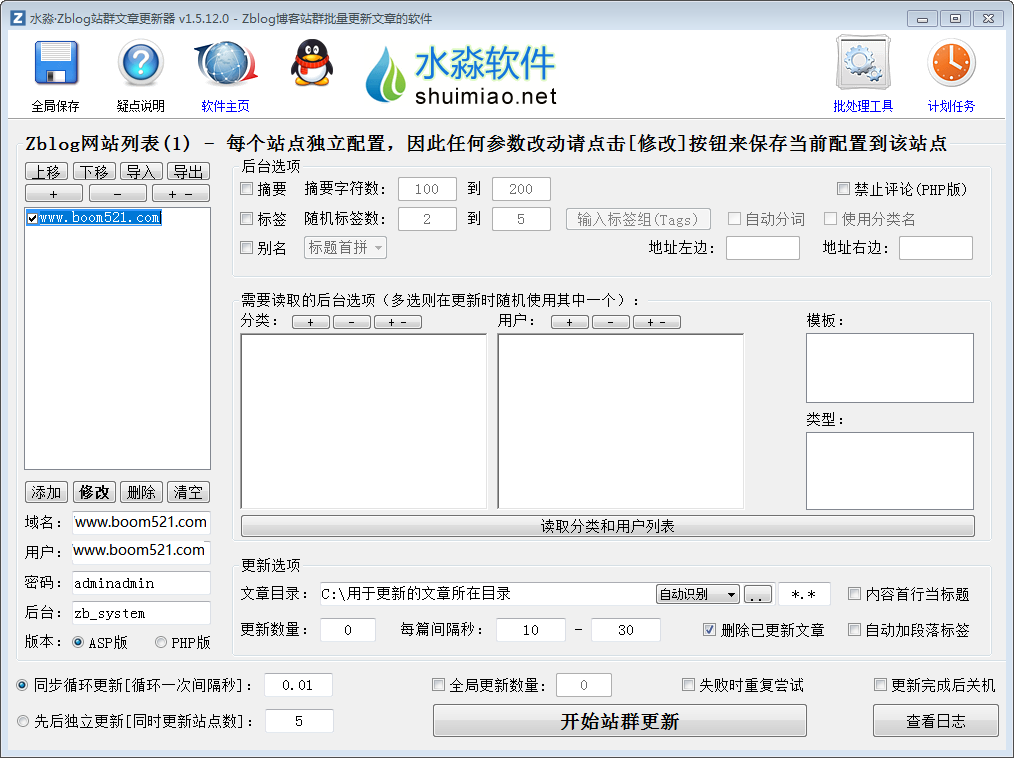The height and width of the screenshot is (758, 1014).
Task: Click the *.* file filter field
Action: click(804, 594)
